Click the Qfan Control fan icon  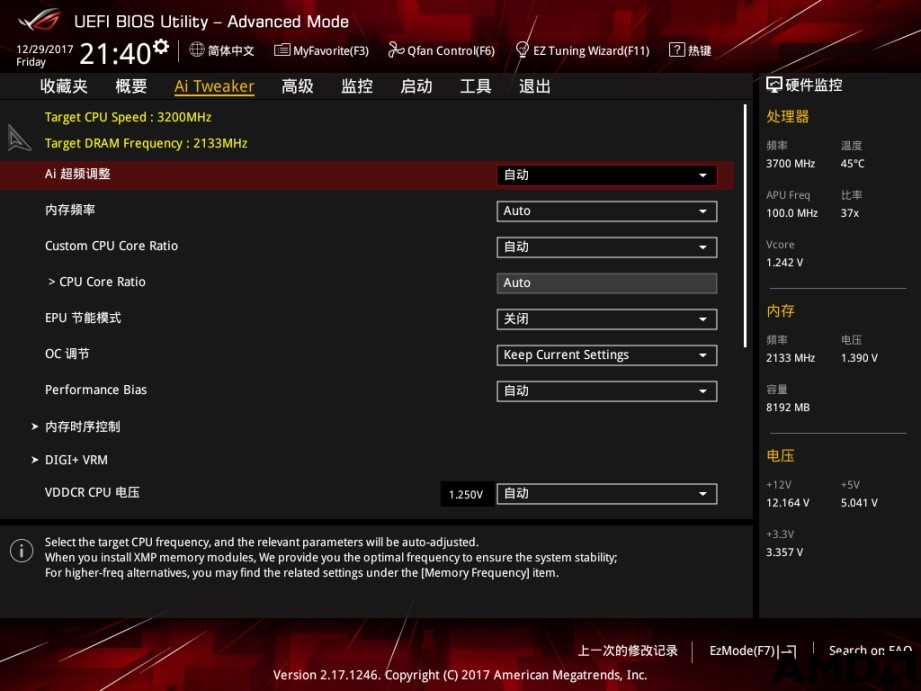click(x=395, y=50)
